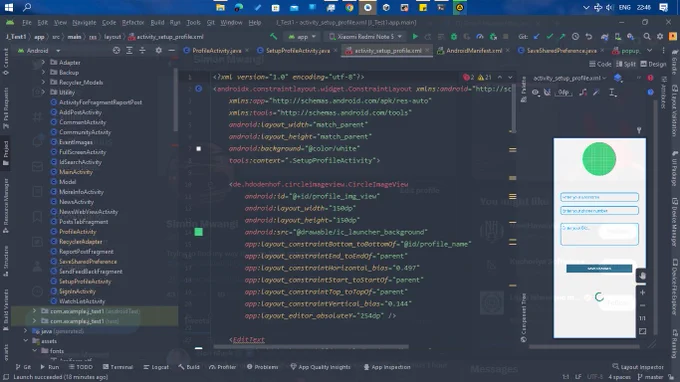Switch editor to Design view
680x382 pixels.
pos(654,64)
